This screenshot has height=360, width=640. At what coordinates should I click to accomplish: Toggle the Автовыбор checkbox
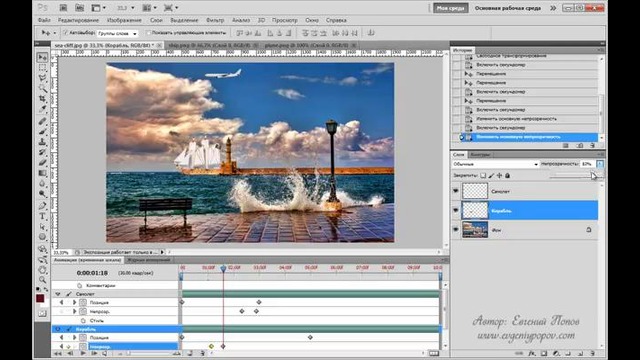(x=65, y=33)
